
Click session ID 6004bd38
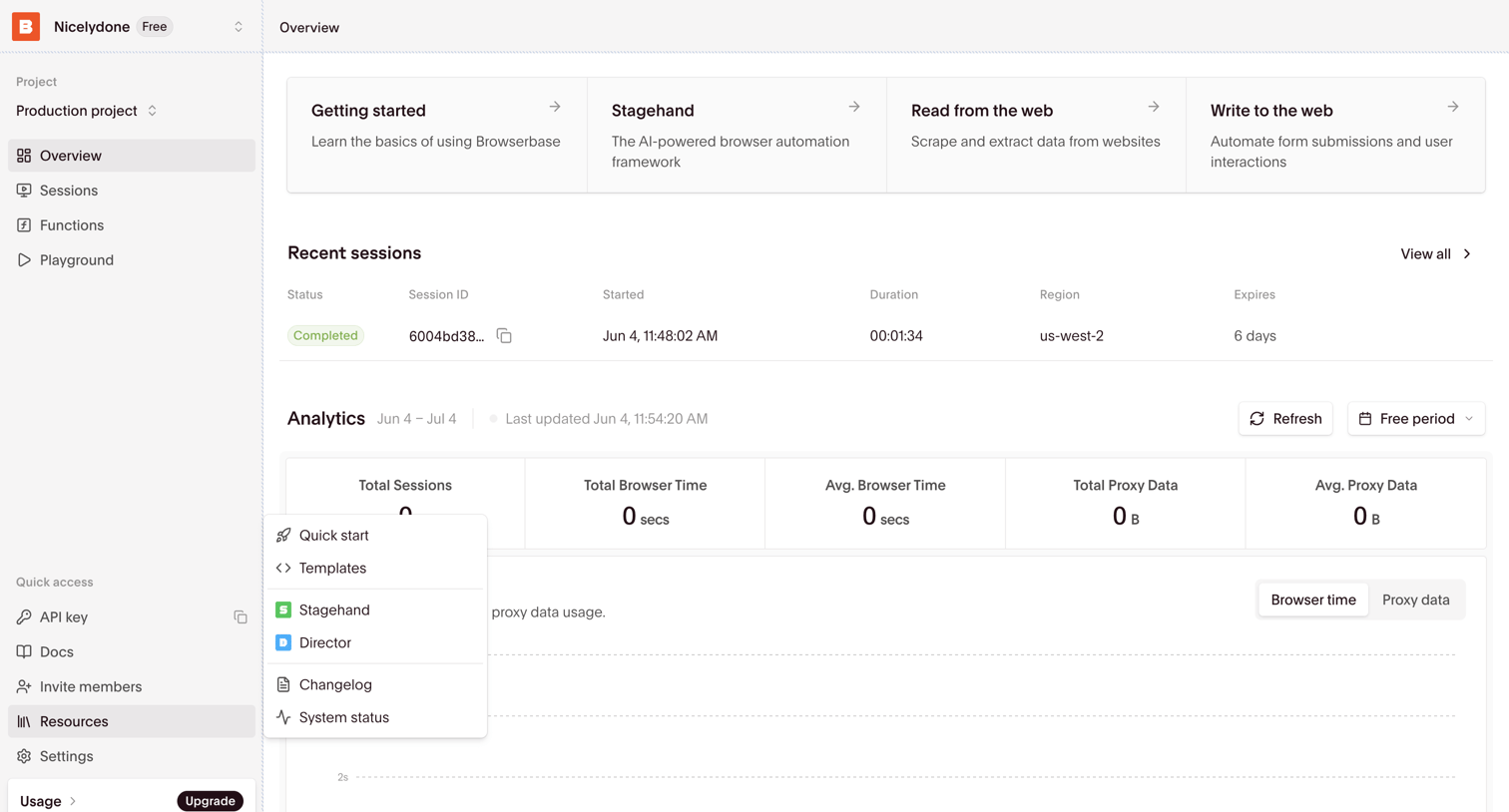[x=446, y=336]
